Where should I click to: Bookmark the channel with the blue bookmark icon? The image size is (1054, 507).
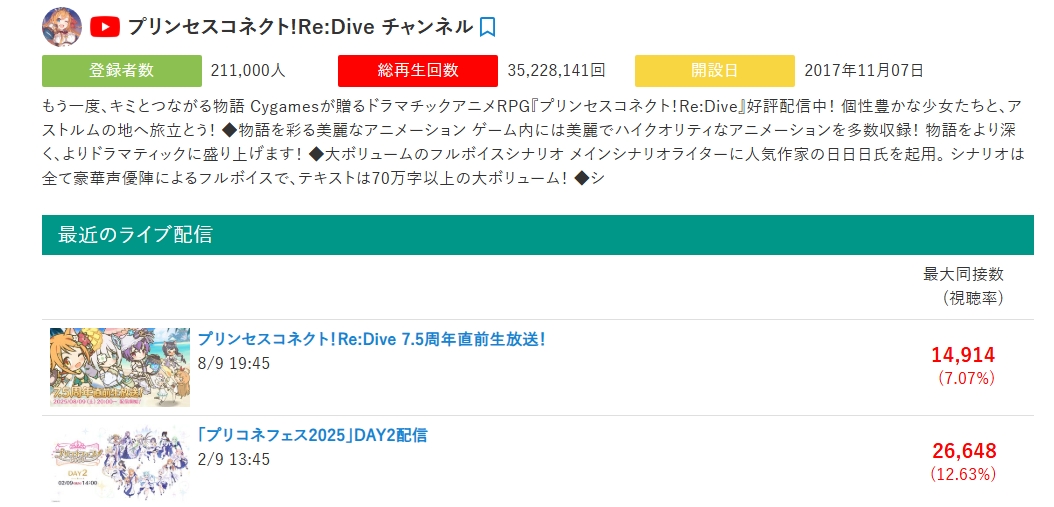[x=488, y=27]
